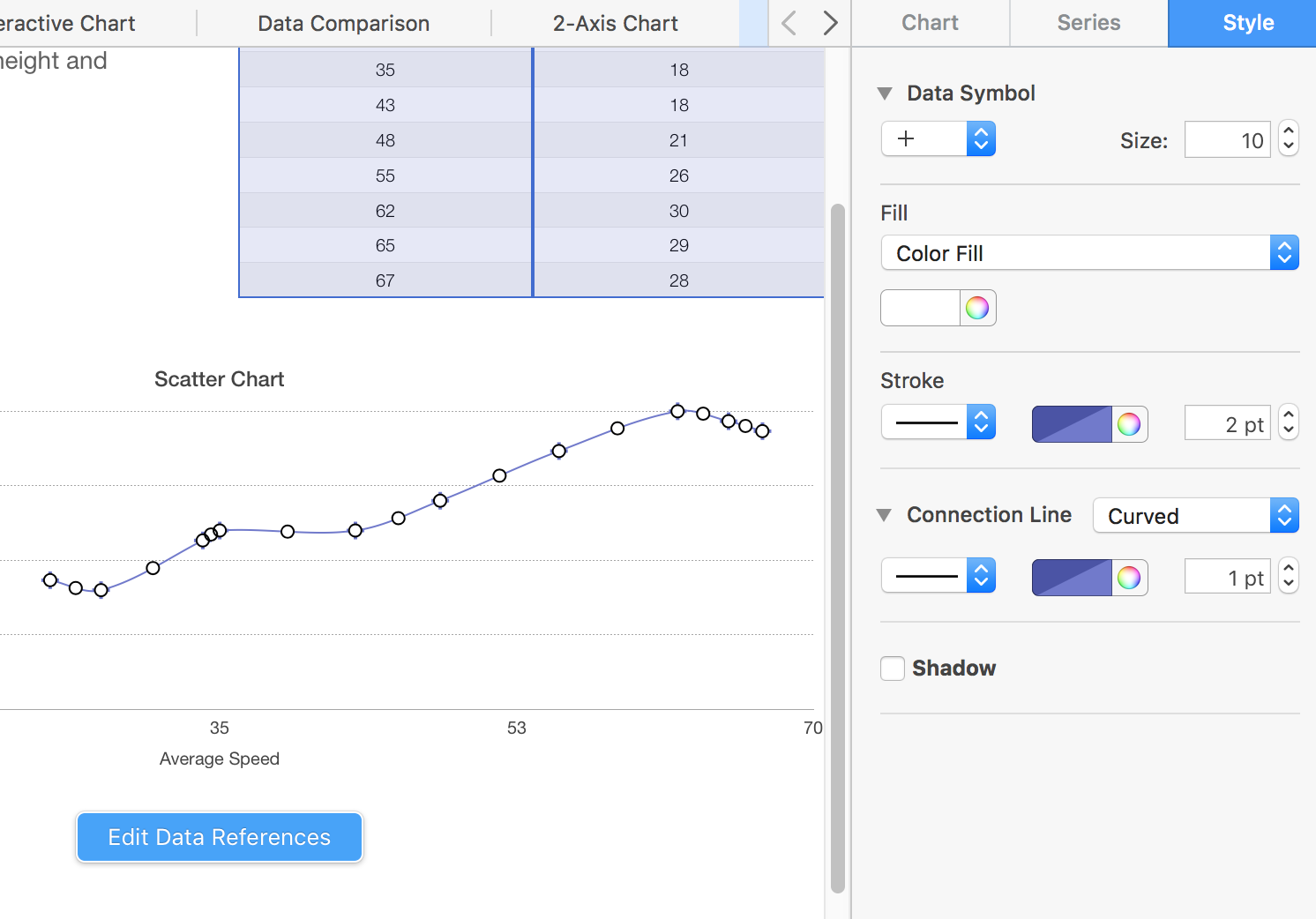The height and width of the screenshot is (919, 1316).
Task: Collapse the Connection Line section
Action: (x=885, y=515)
